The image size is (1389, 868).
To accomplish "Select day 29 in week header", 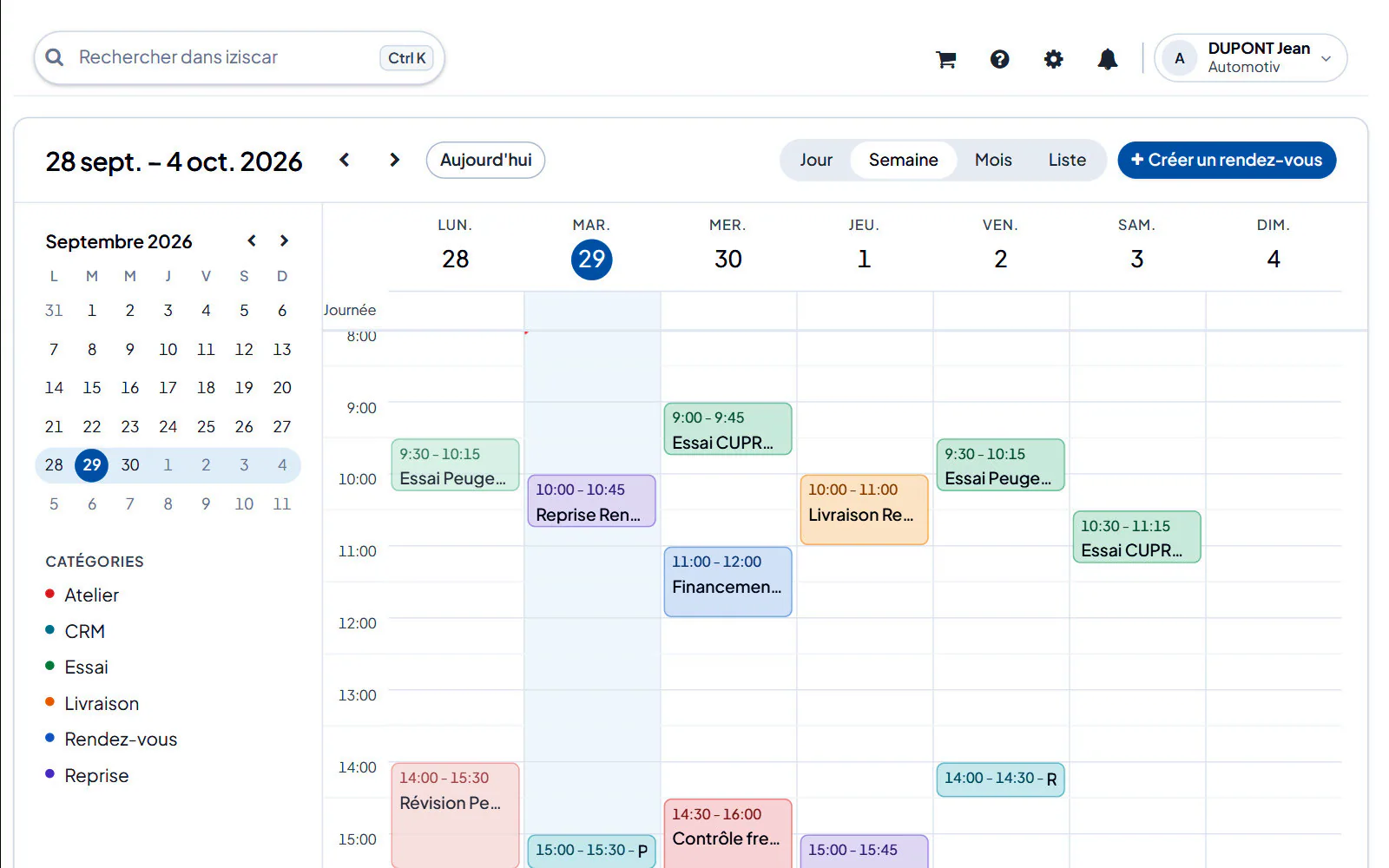I will (x=591, y=260).
